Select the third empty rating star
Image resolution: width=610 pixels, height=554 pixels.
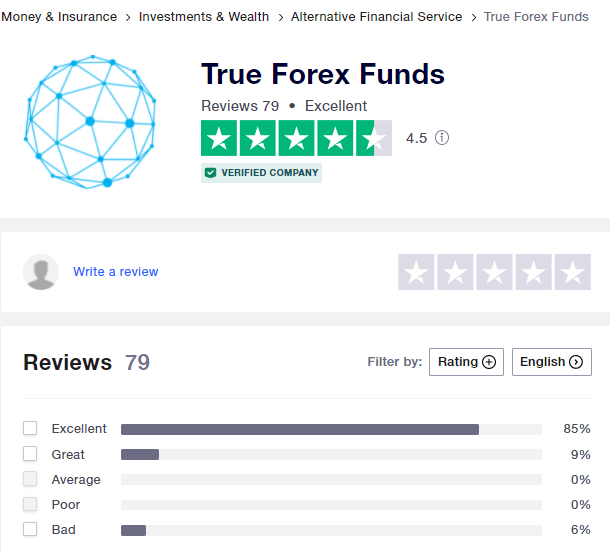[x=494, y=272]
